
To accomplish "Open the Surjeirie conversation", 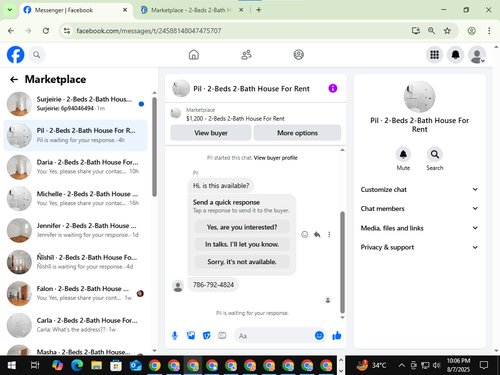I will pos(75,104).
